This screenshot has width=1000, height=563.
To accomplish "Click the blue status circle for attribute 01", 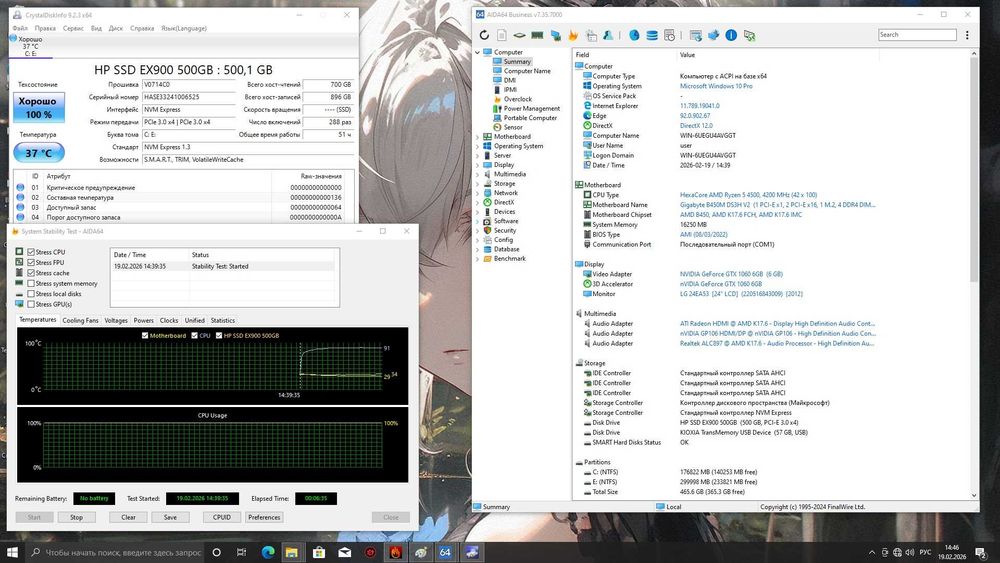I will (20, 187).
